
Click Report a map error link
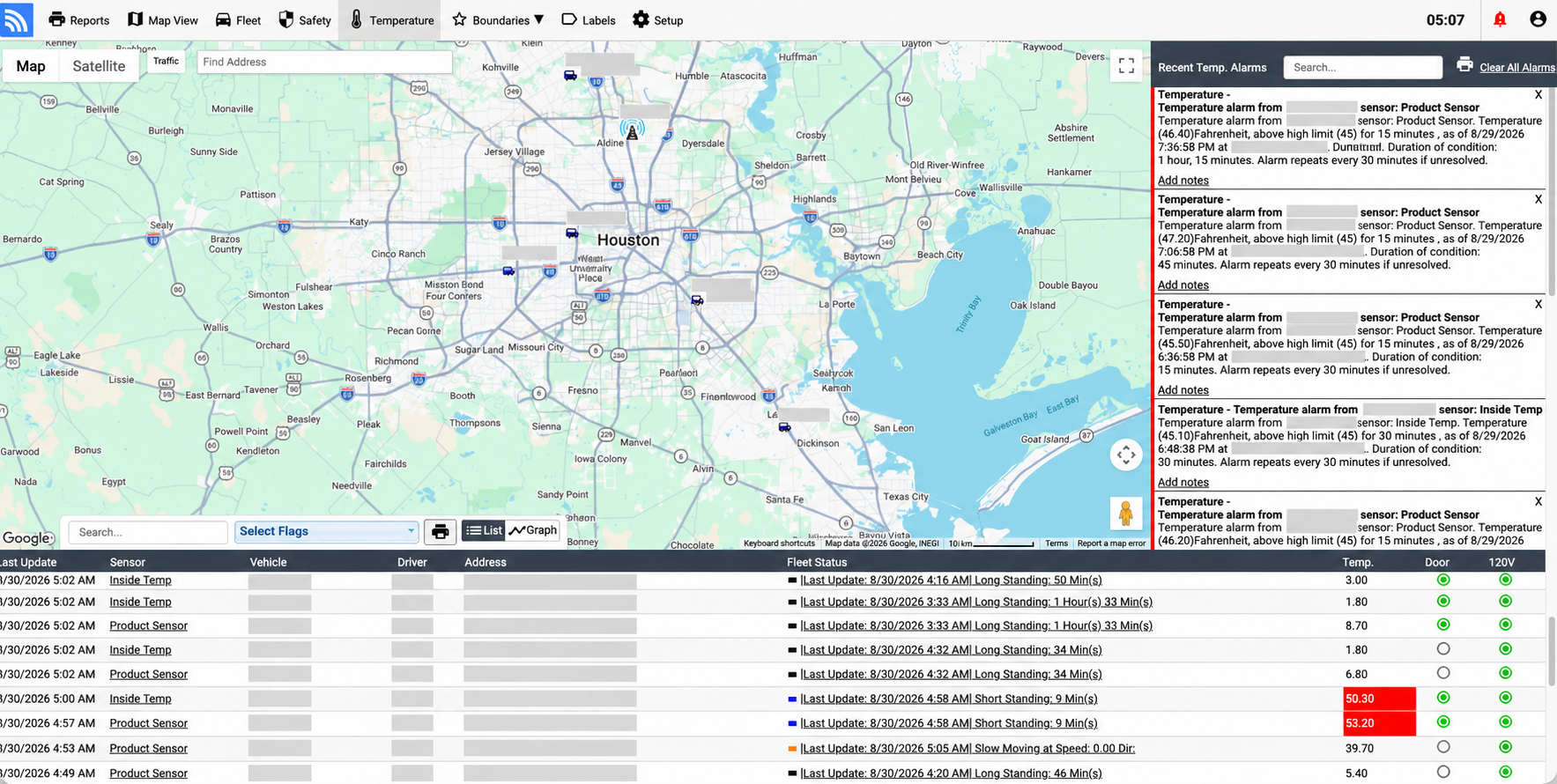click(1111, 544)
